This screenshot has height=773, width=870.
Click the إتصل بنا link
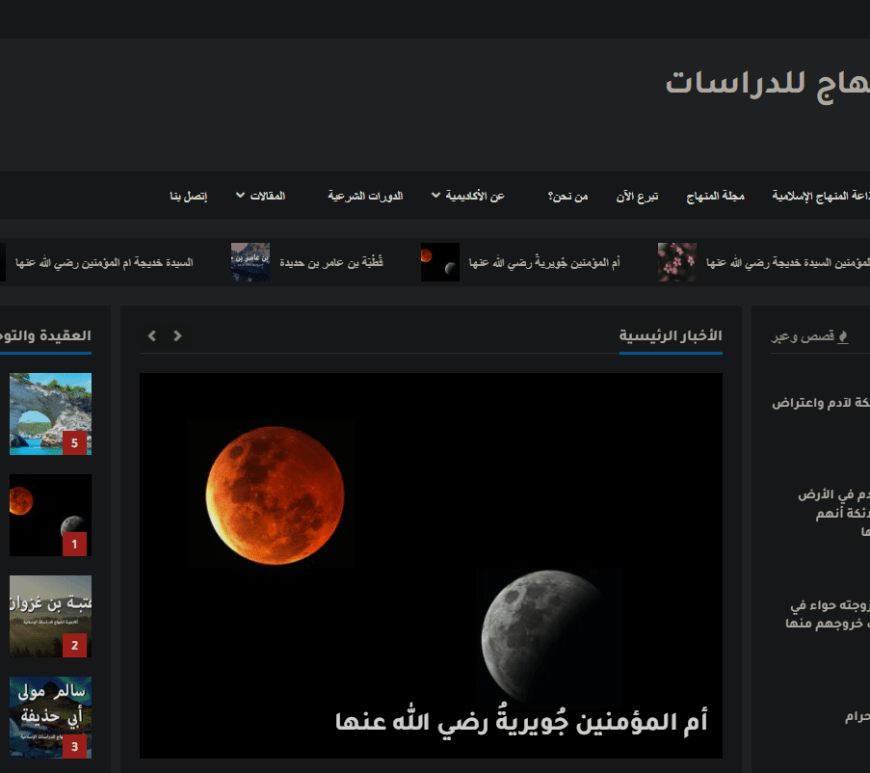pos(188,196)
